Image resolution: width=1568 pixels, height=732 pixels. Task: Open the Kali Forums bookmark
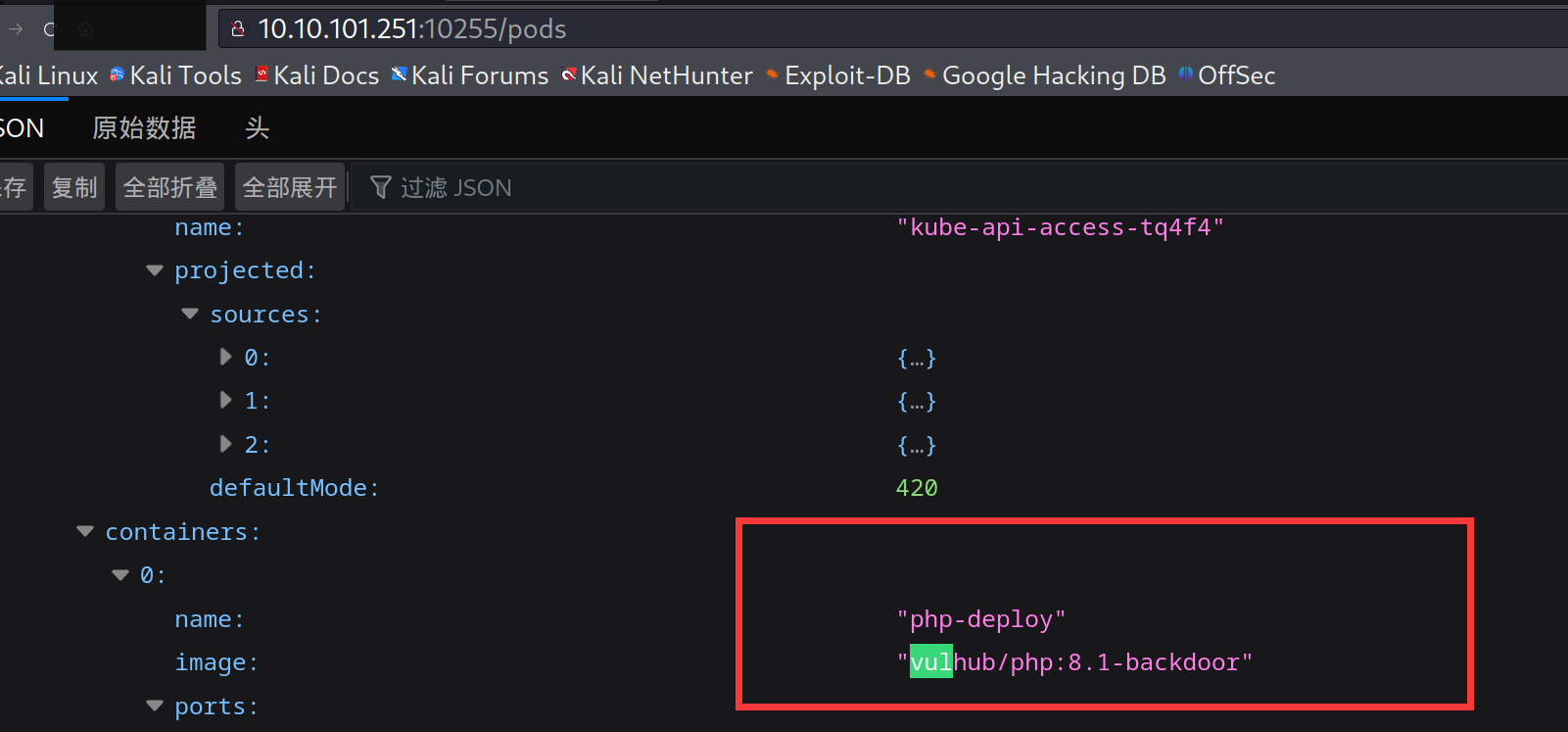[469, 75]
